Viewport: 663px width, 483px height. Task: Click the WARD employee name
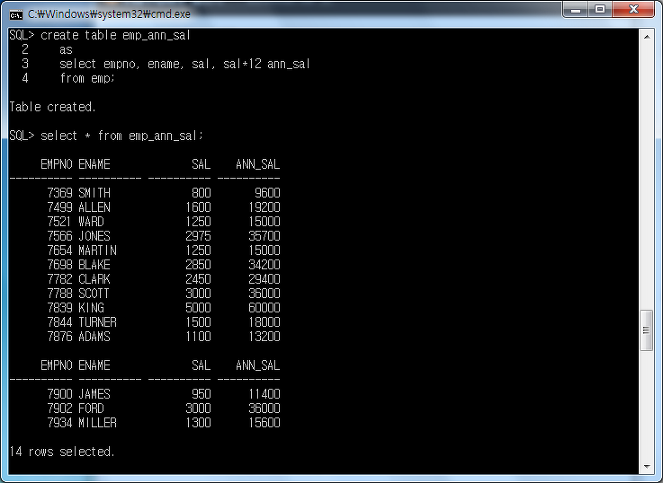pyautogui.click(x=91, y=222)
